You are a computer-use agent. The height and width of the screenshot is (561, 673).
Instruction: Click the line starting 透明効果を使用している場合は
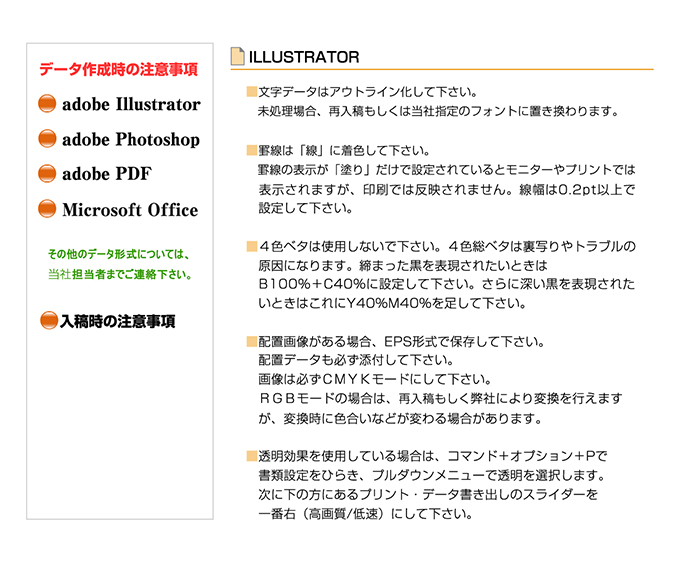click(433, 456)
